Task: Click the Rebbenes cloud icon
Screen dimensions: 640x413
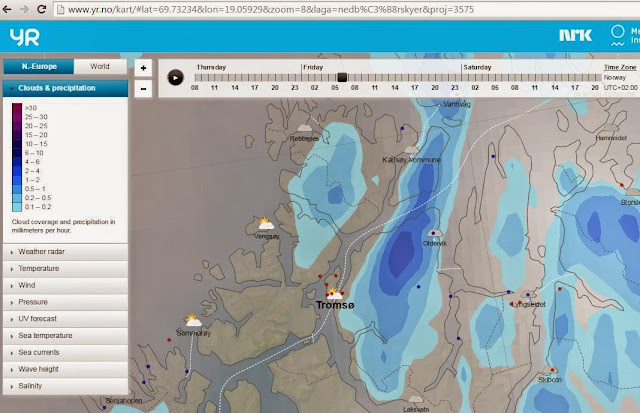Action: coord(304,128)
